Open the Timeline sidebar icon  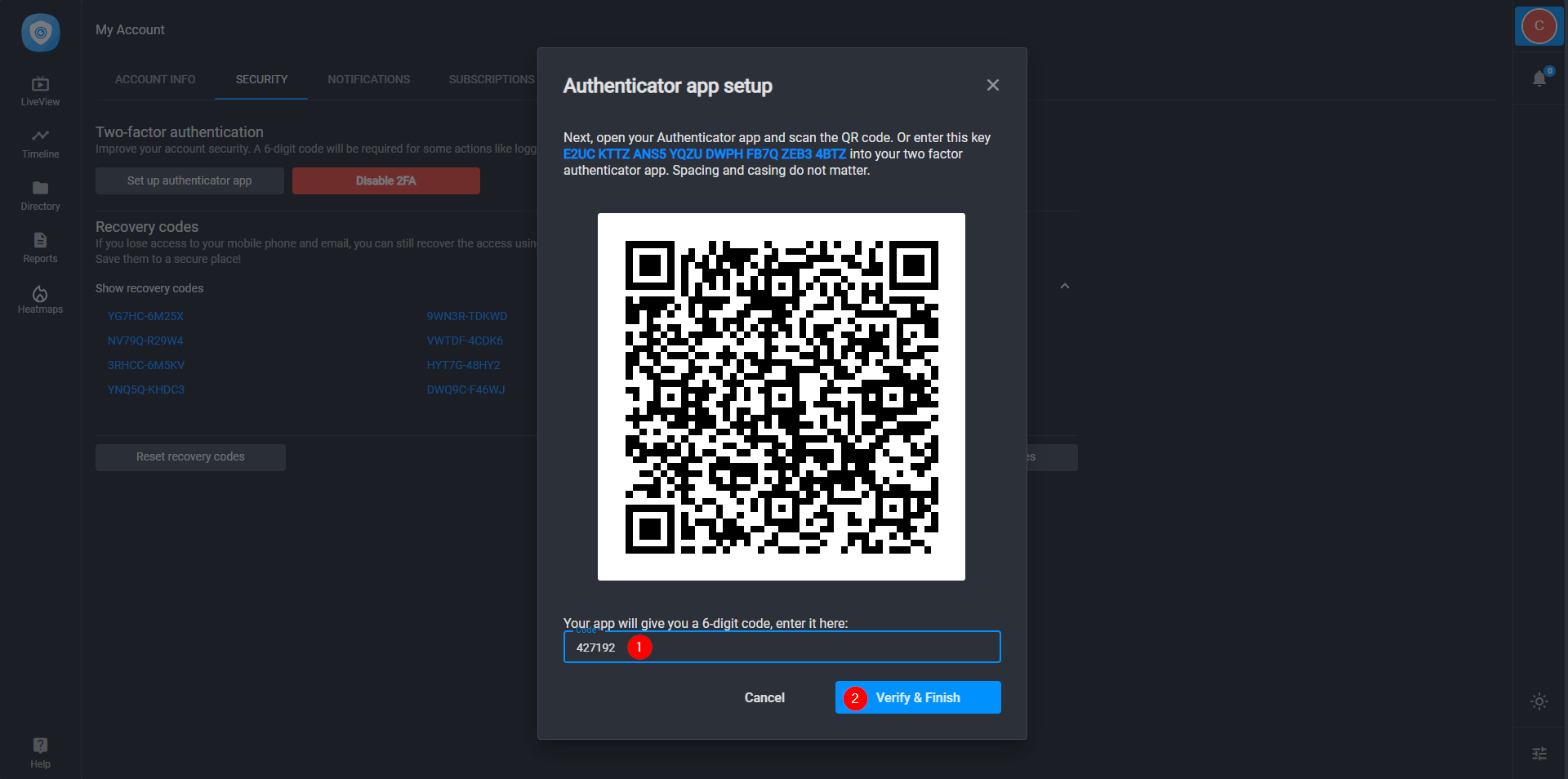pyautogui.click(x=40, y=143)
